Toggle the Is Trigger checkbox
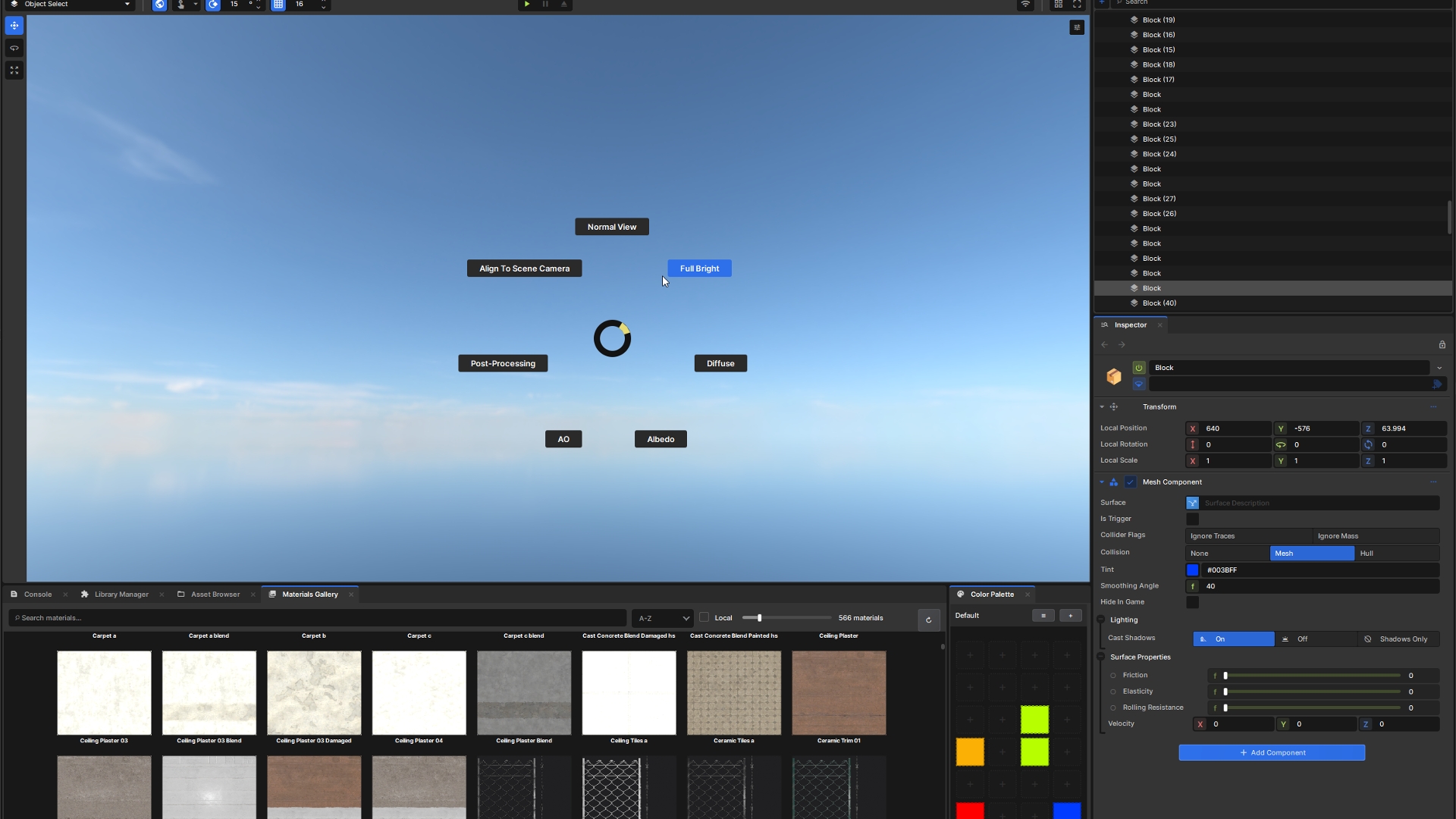1456x819 pixels. click(1192, 519)
